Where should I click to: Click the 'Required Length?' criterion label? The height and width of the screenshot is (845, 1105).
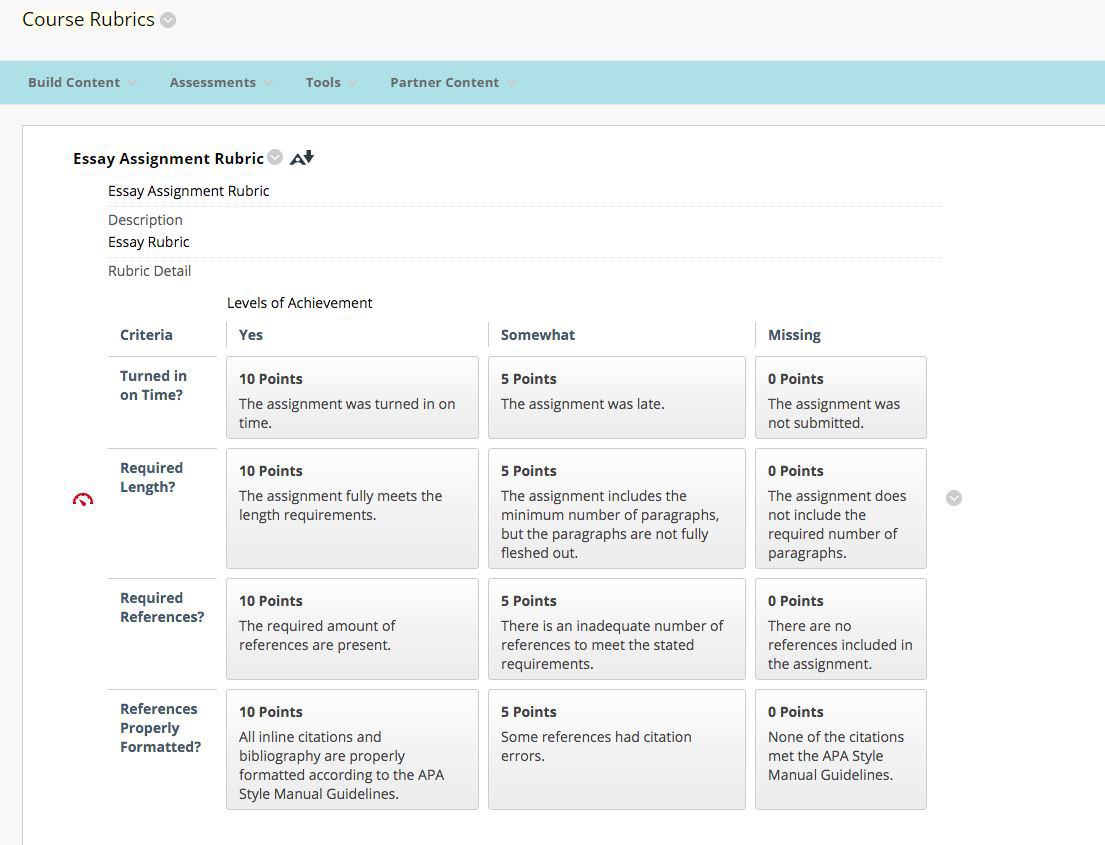coord(152,477)
